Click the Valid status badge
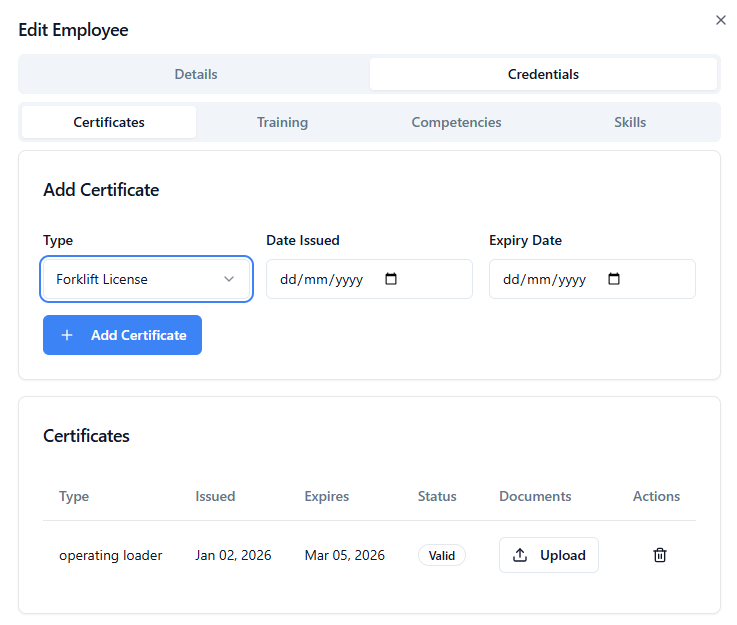Image resolution: width=737 pixels, height=625 pixels. point(441,555)
